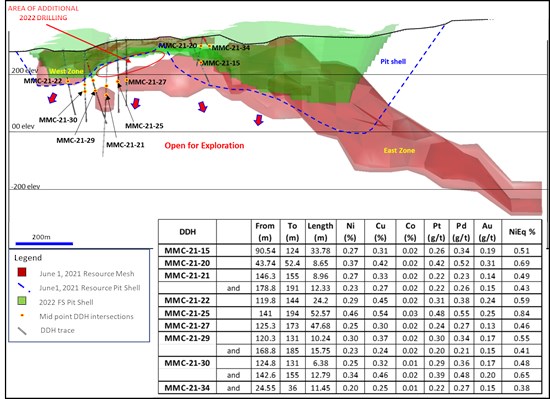Click the 'Co (%)' column header
The height and width of the screenshot is (399, 550).
tap(410, 232)
